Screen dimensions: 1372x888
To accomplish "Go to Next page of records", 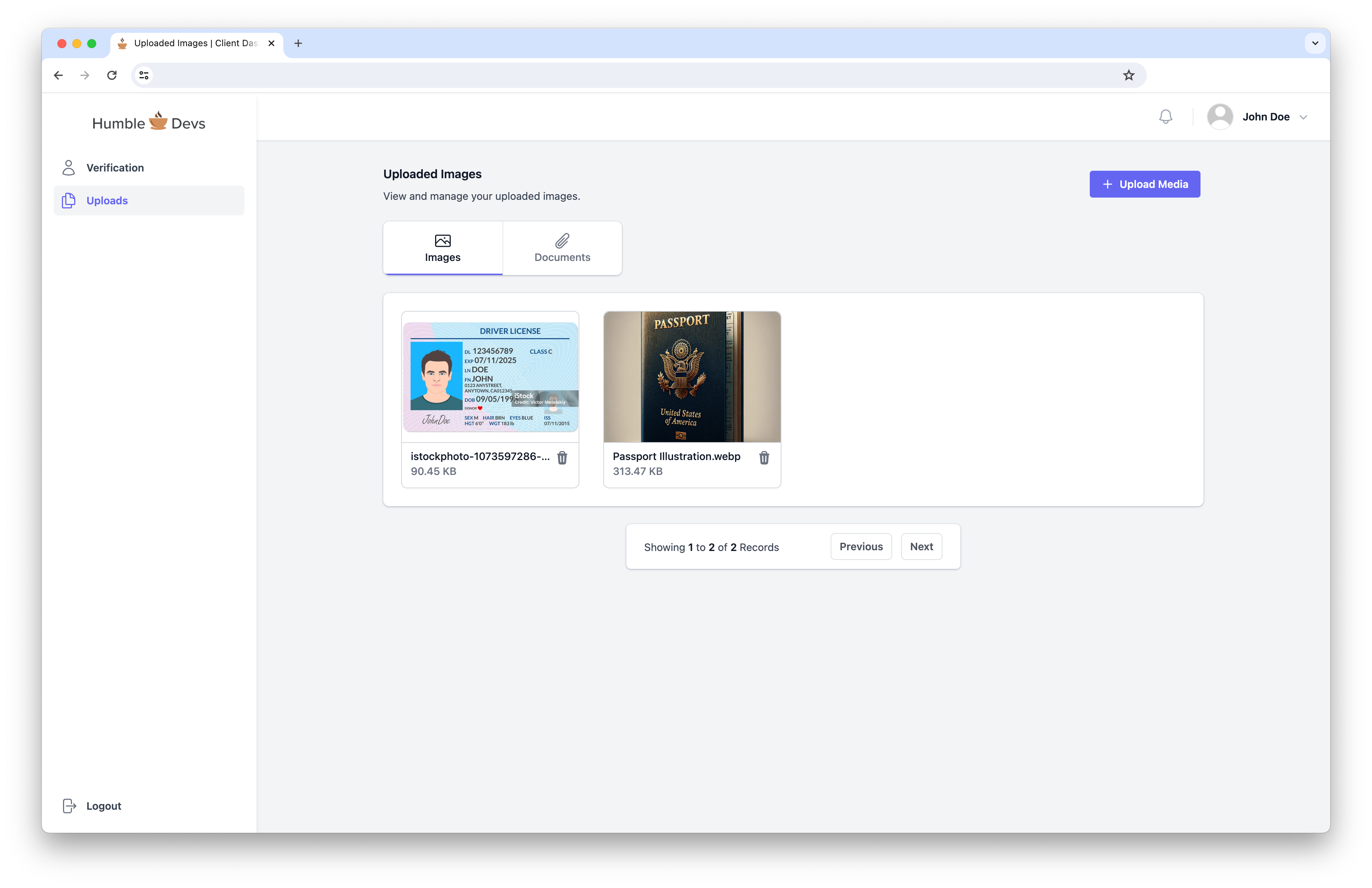I will pyautogui.click(x=921, y=547).
